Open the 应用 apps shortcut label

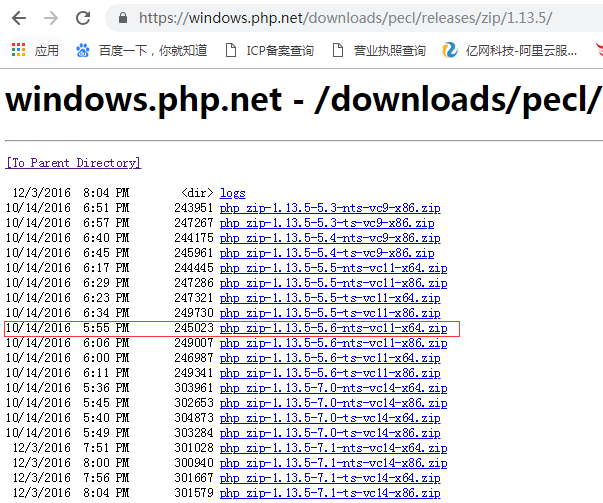click(x=47, y=50)
